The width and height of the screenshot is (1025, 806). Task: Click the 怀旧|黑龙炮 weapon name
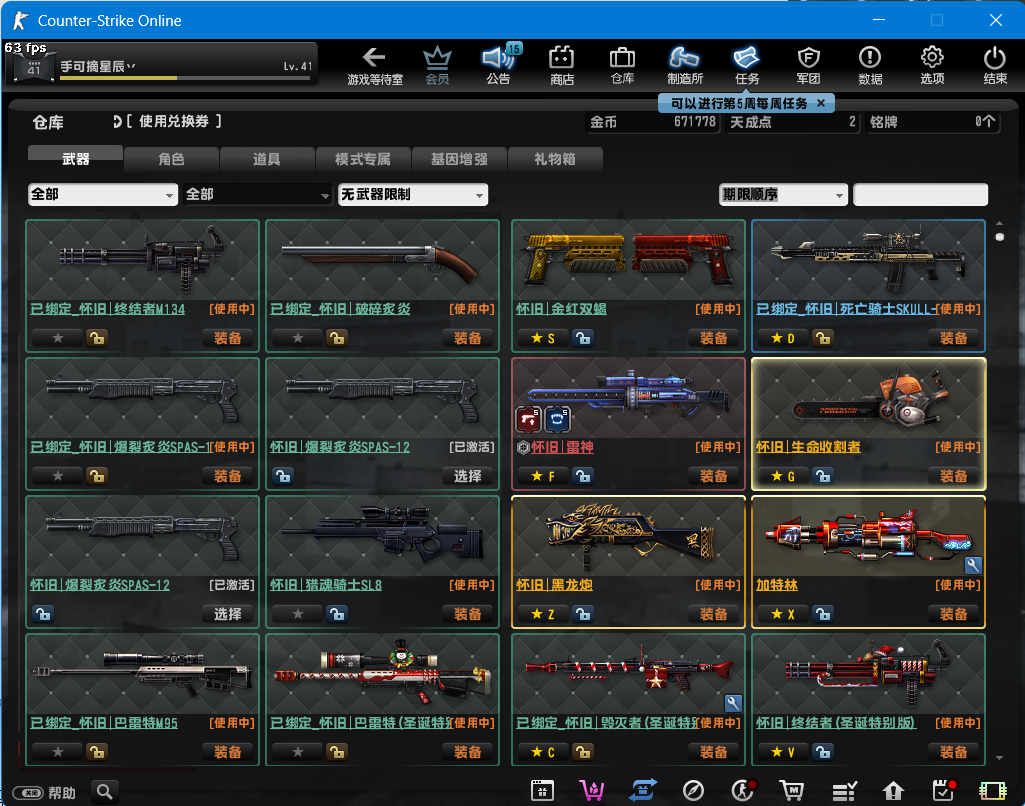554,585
